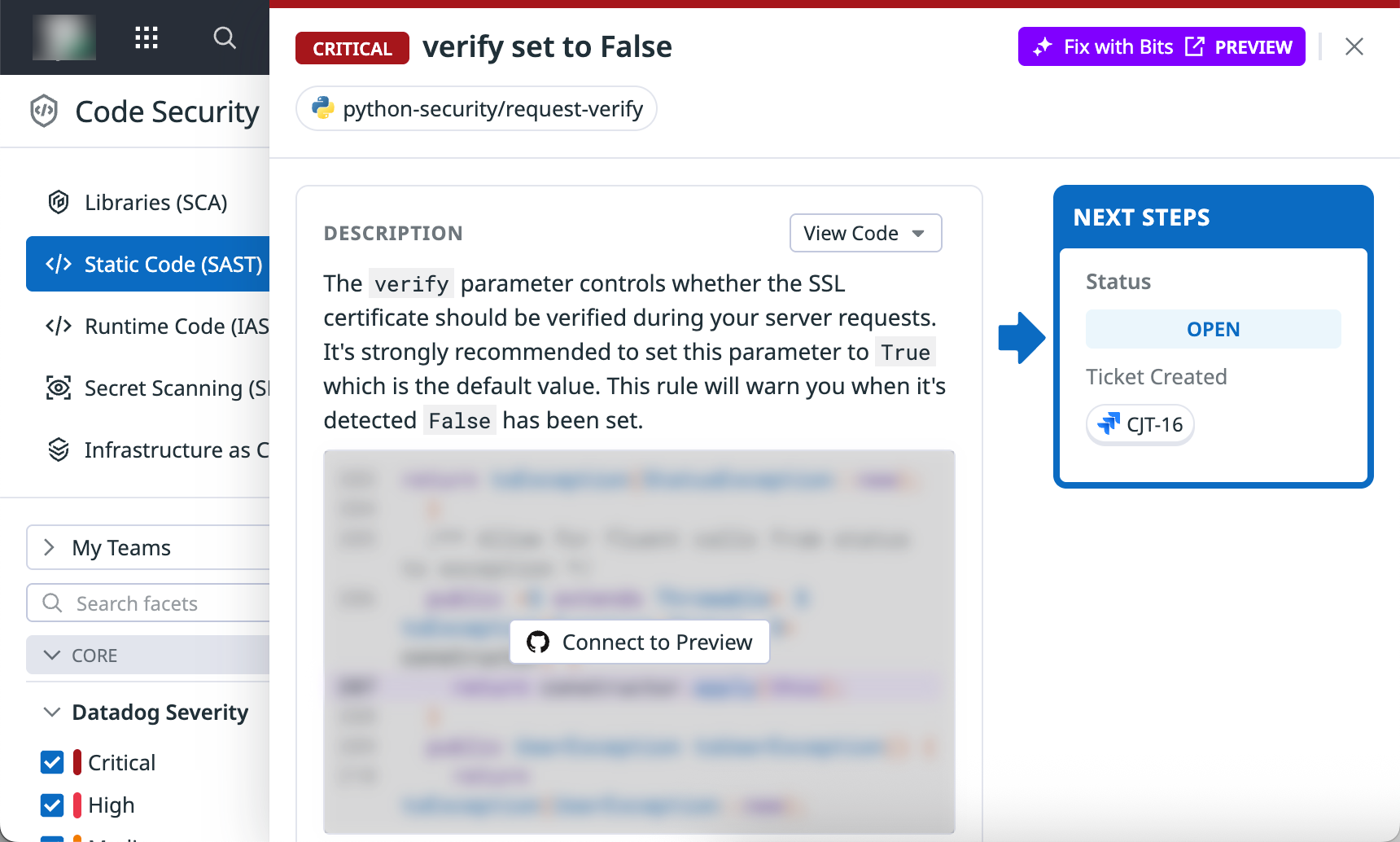The width and height of the screenshot is (1400, 842).
Task: Collapse the CORE facet group
Action: coord(147,655)
